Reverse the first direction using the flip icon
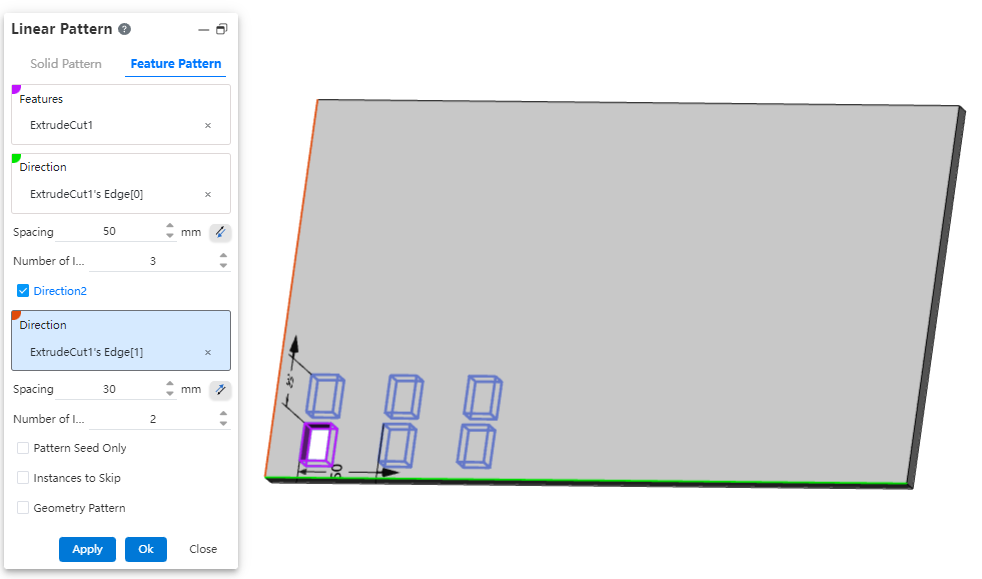 click(220, 232)
